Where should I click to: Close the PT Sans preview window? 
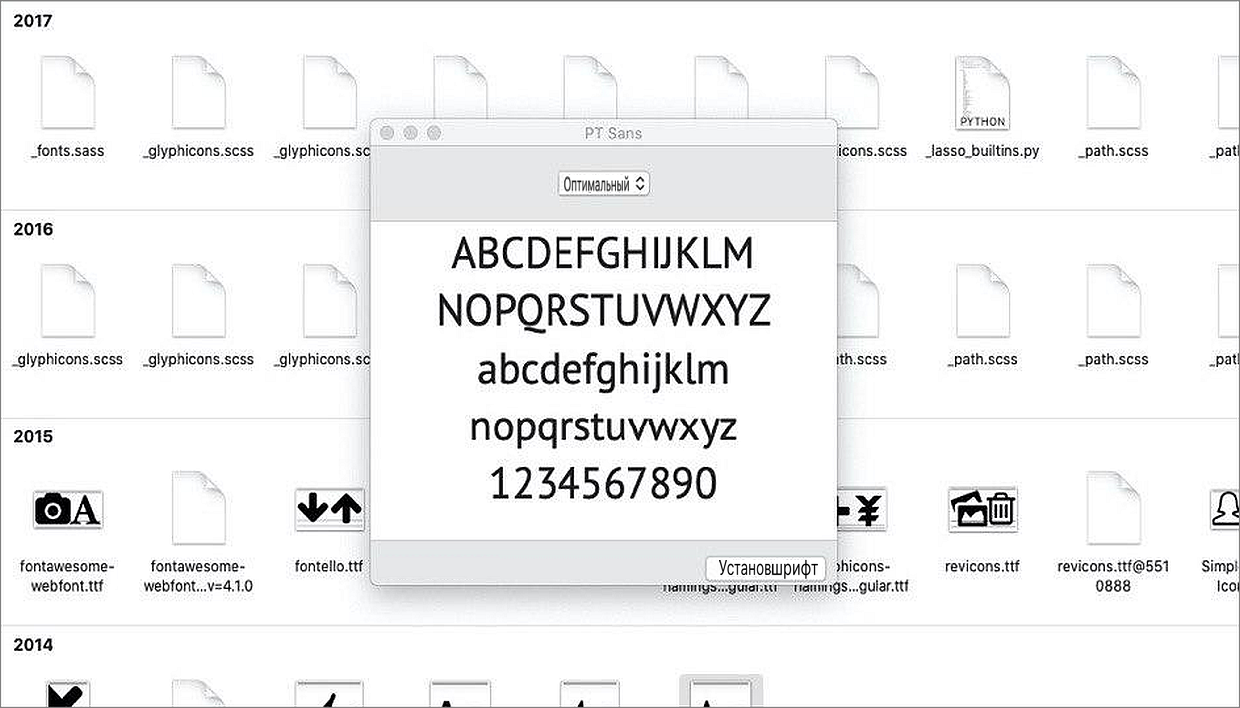[x=386, y=133]
